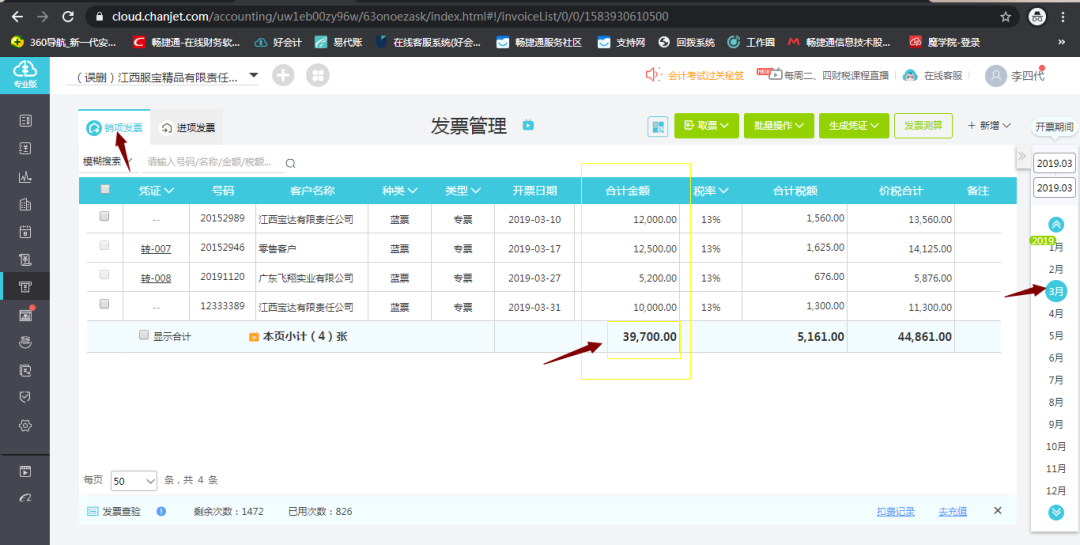This screenshot has height=545, width=1080.
Task: Open first sidebar icon at top
Action: click(25, 121)
